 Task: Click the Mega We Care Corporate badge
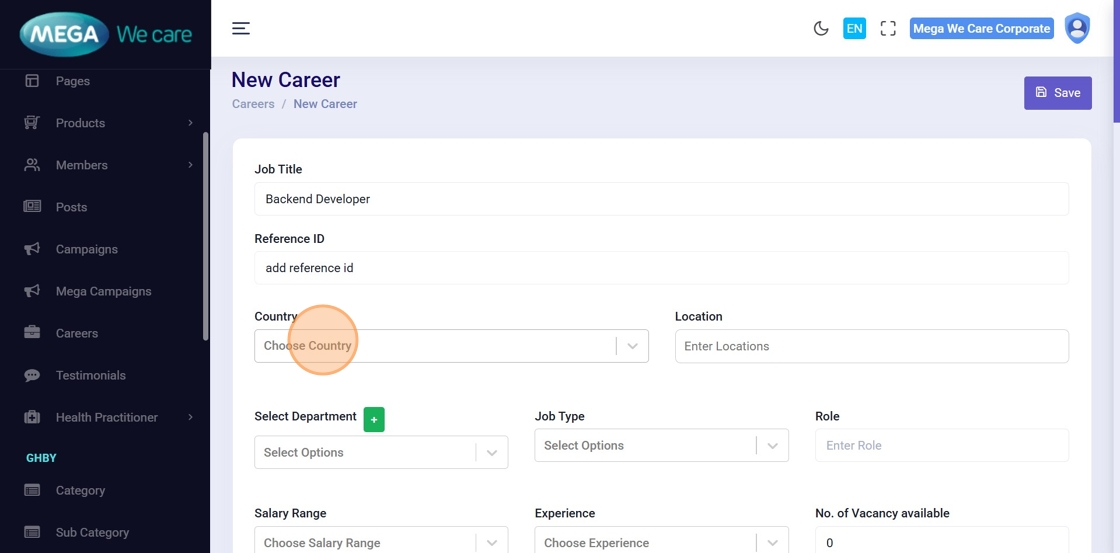pos(981,28)
